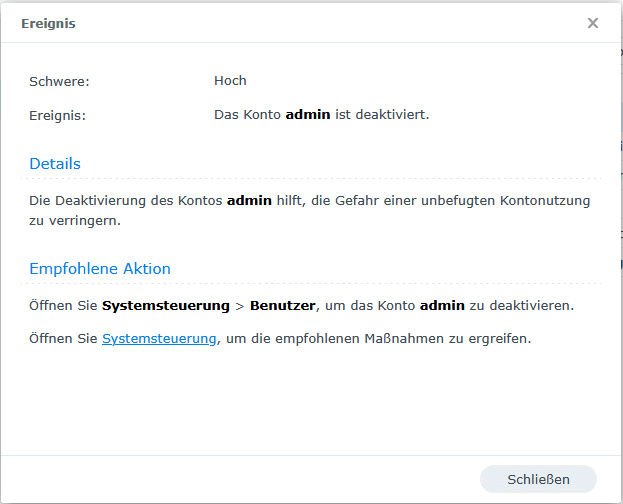Click the Empfohlene Aktion heading

point(100,269)
